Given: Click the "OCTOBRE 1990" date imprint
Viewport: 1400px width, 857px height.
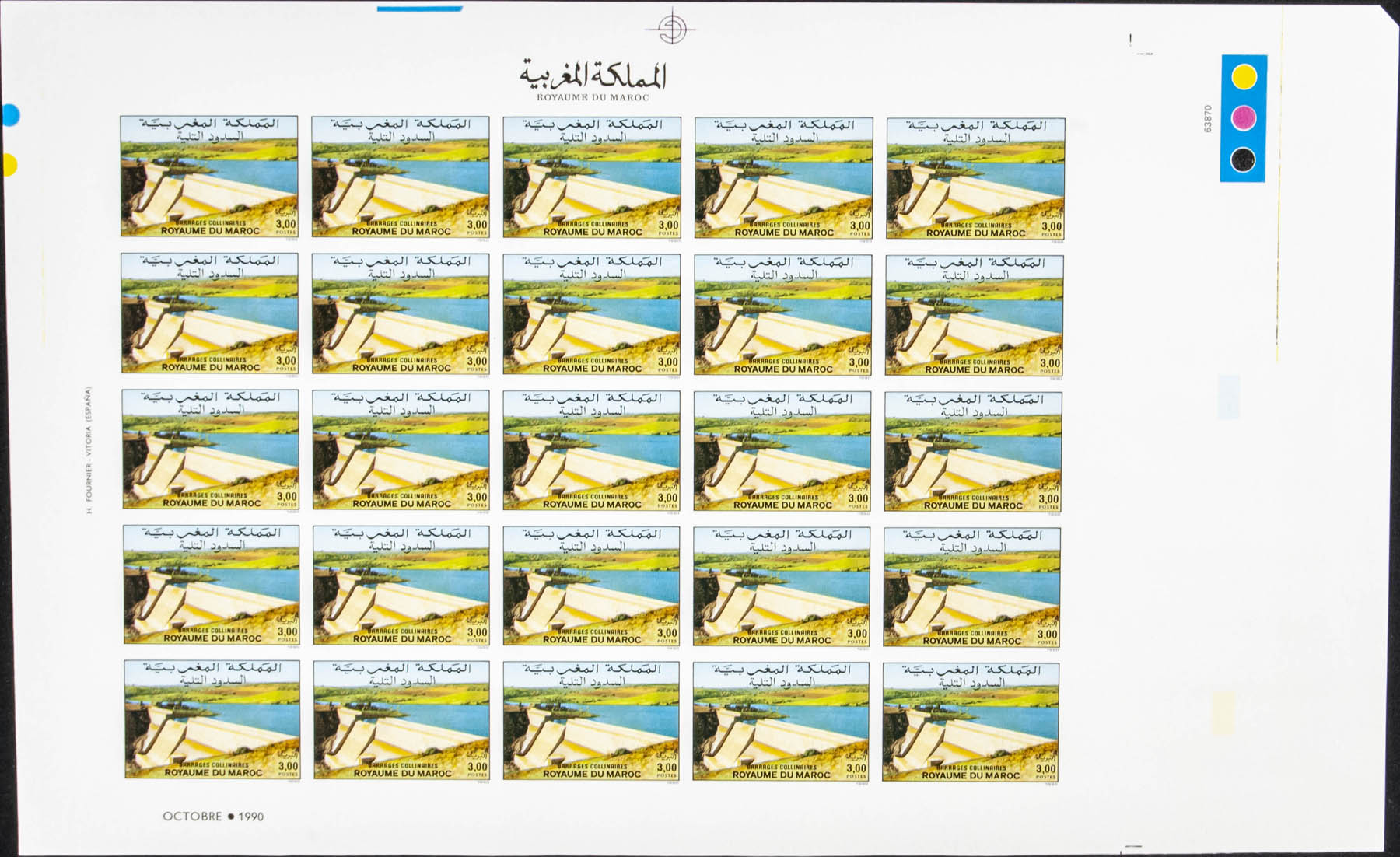Looking at the screenshot, I should pyautogui.click(x=213, y=816).
